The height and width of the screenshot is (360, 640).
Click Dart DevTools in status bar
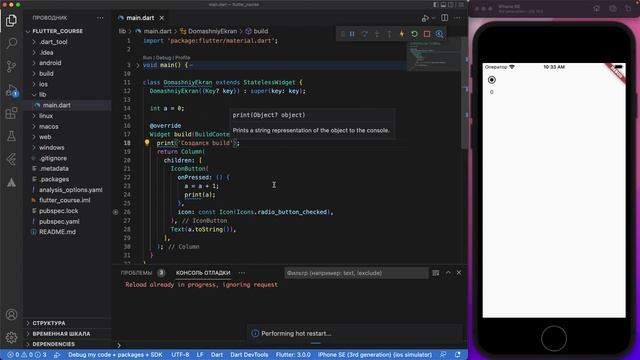coord(249,355)
